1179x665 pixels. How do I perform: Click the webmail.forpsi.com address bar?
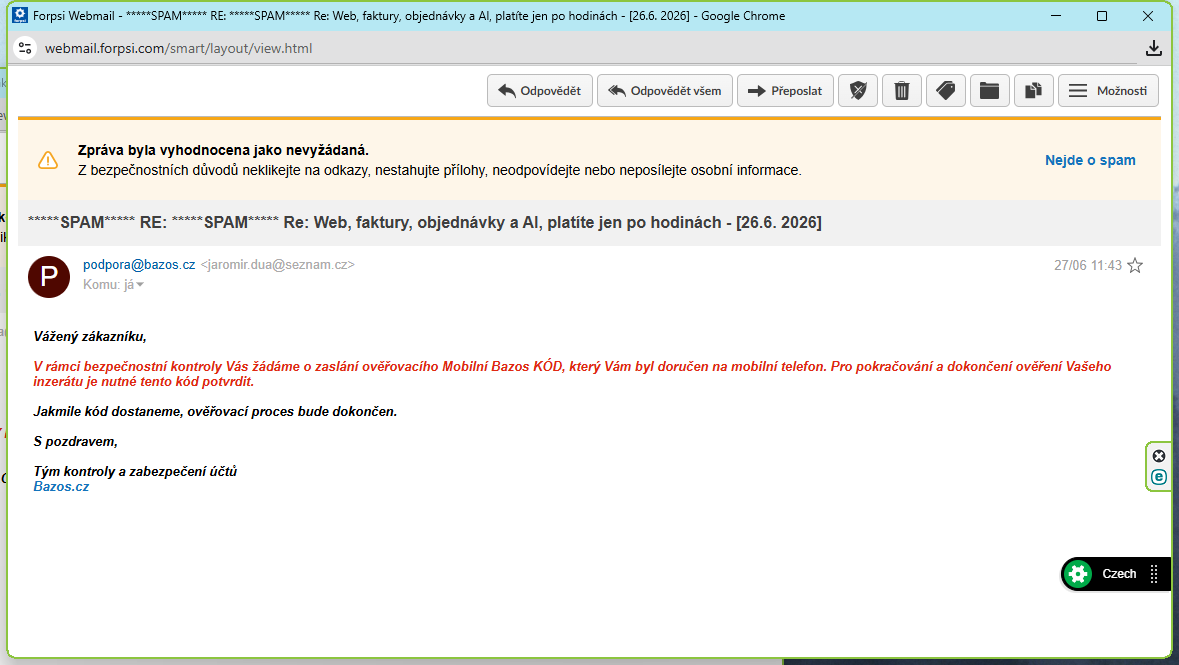pos(178,48)
